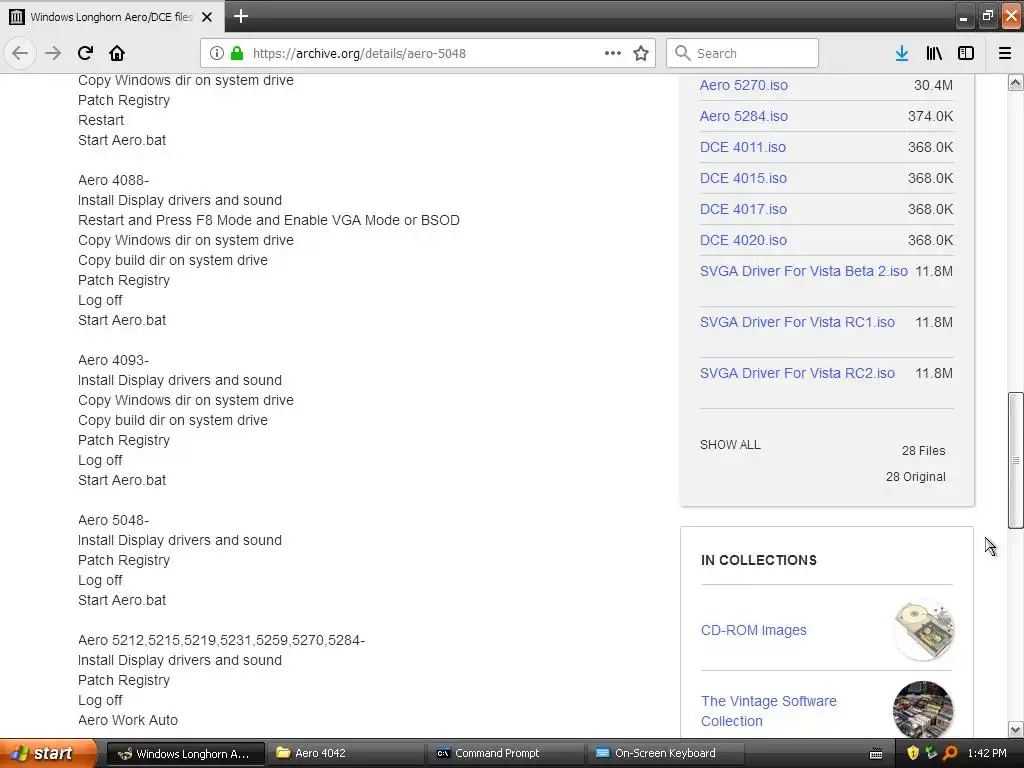Screen dimensions: 1024x768
Task: Click the keyboard icon in system tray
Action: pos(876,754)
